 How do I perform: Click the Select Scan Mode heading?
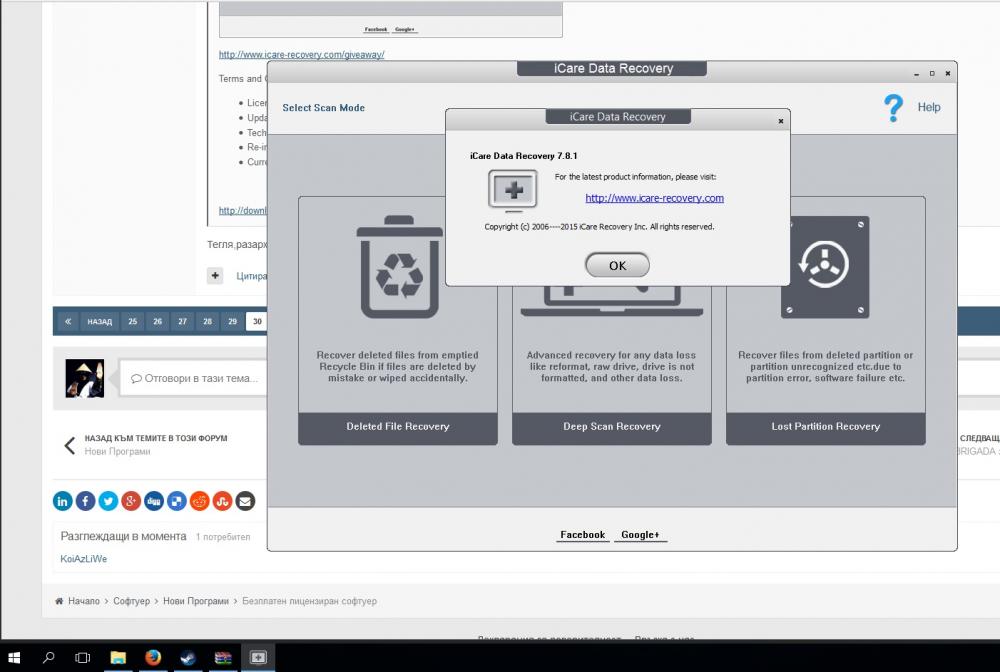(x=323, y=108)
